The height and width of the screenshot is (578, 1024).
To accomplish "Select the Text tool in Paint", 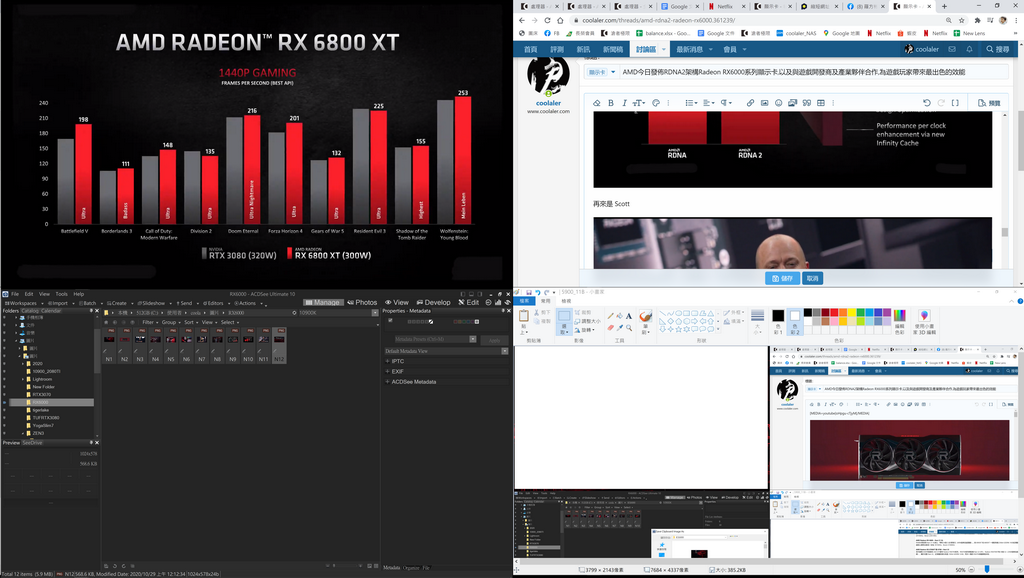I will 629,316.
